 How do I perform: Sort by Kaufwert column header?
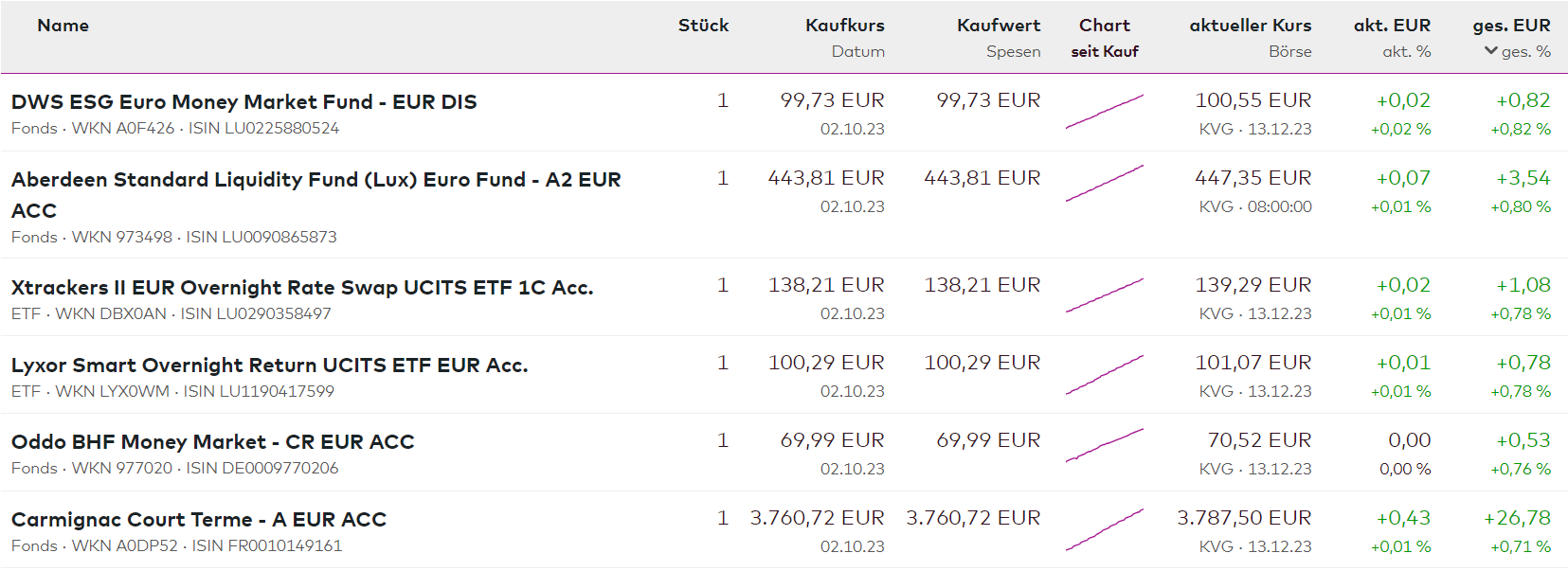[x=998, y=26]
